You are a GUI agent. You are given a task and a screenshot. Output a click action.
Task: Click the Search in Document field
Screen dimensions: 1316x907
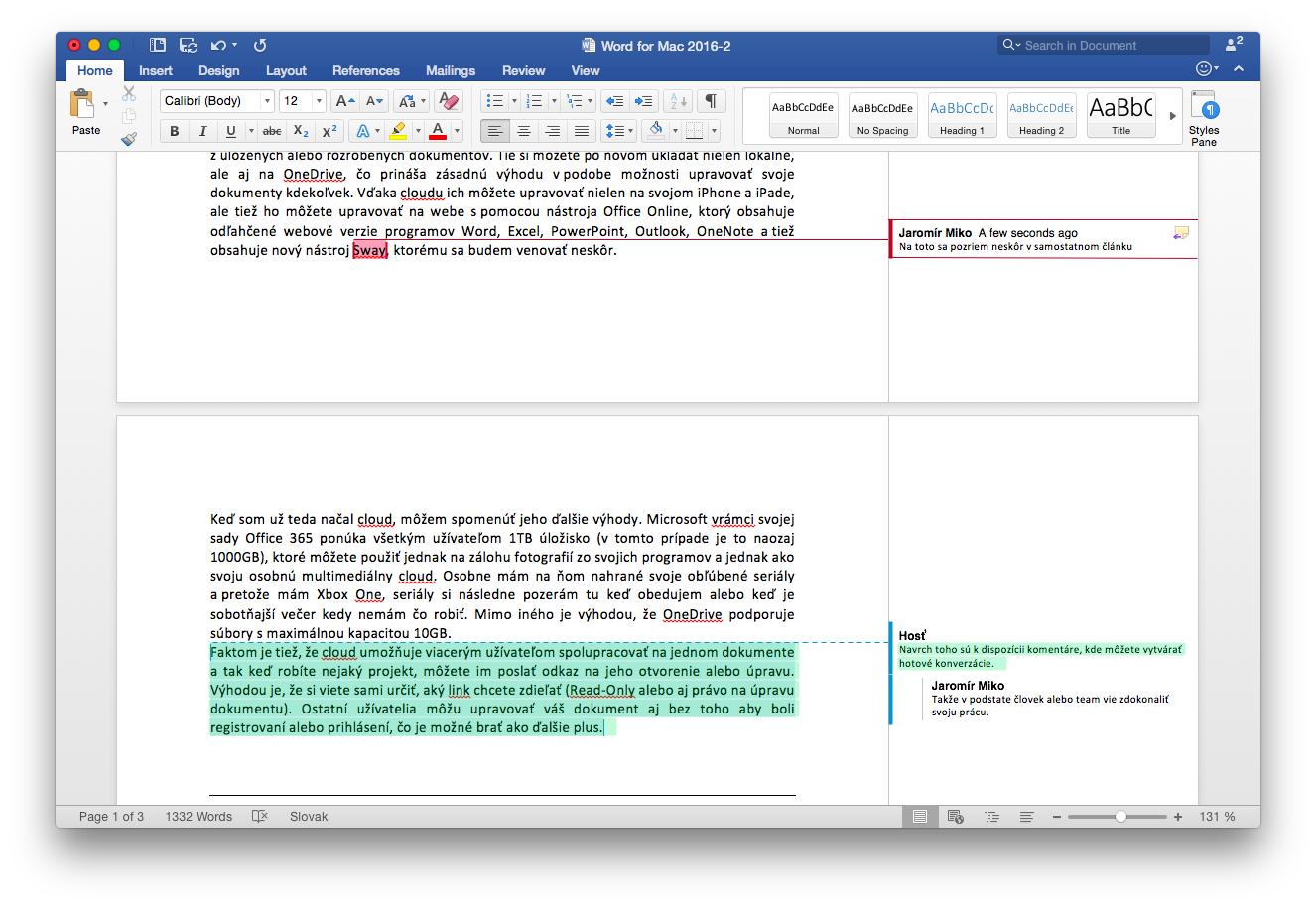point(1104,45)
